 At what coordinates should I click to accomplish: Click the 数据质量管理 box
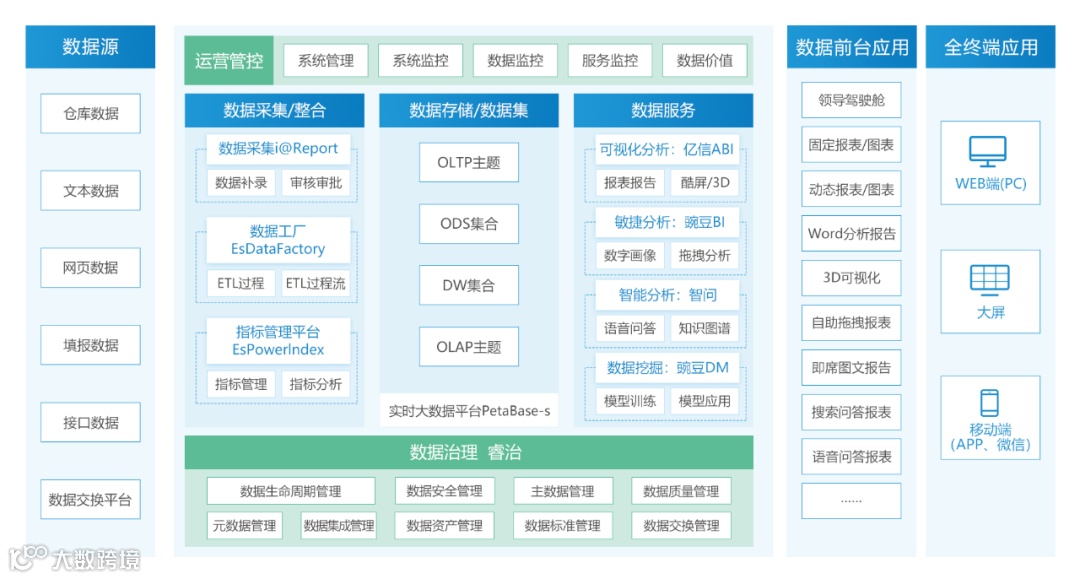point(681,492)
